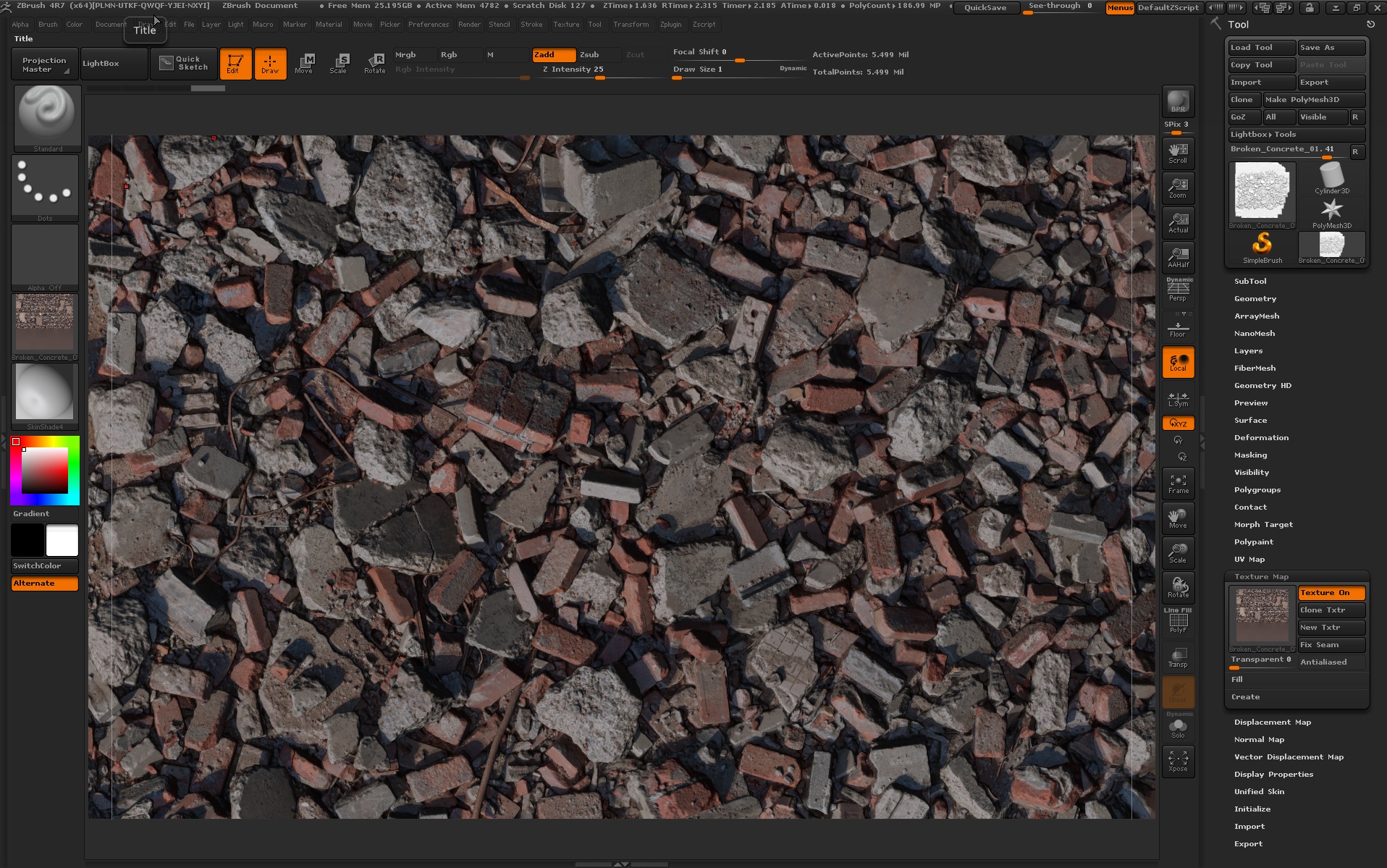1387x868 pixels.
Task: Toggle Solo mode
Action: tap(1178, 727)
